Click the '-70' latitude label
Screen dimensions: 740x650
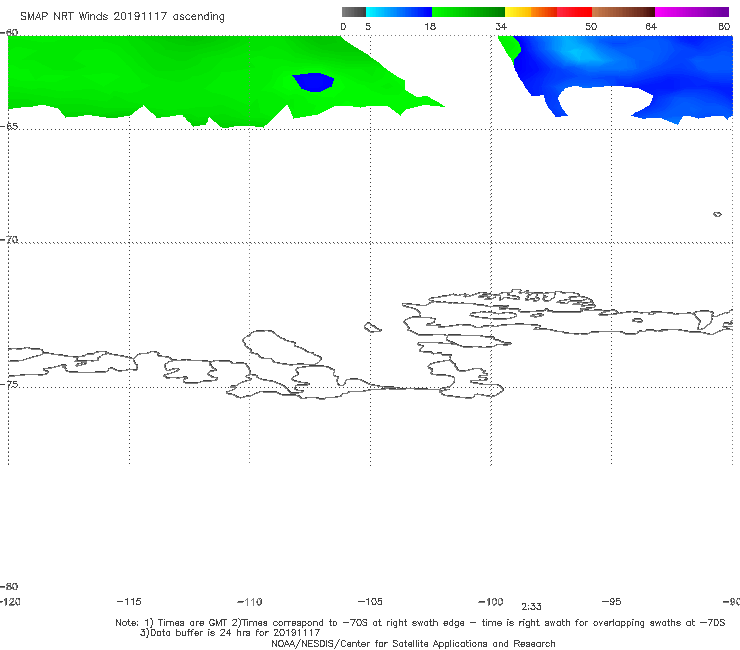coord(9,240)
